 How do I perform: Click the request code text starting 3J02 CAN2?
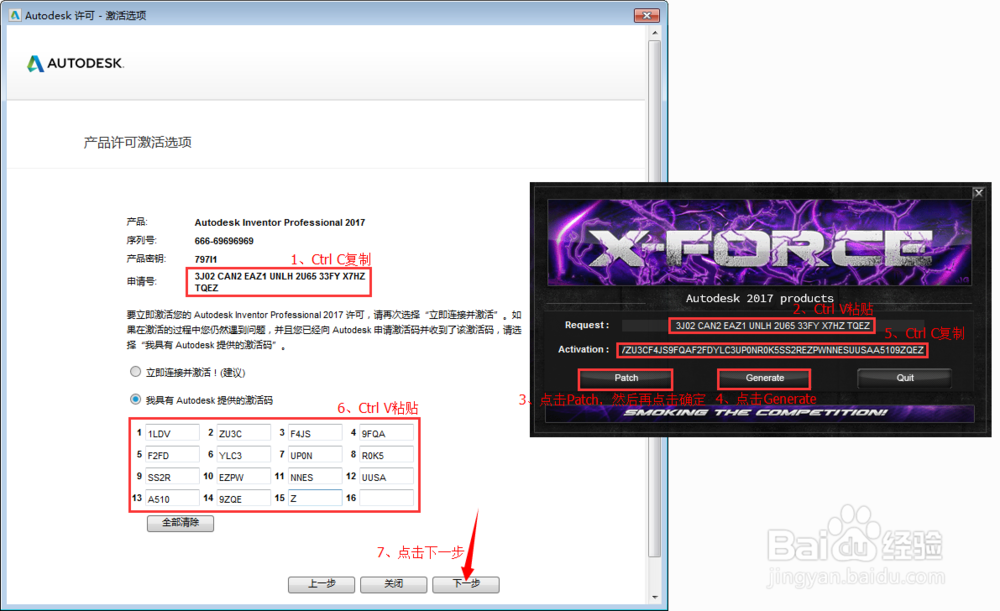[279, 282]
